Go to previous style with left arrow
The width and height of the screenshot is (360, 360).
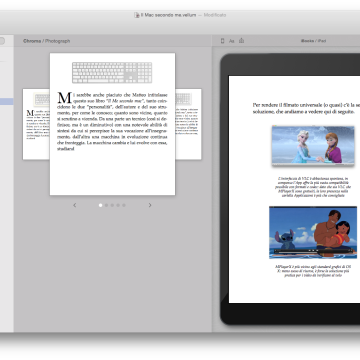tap(75, 205)
